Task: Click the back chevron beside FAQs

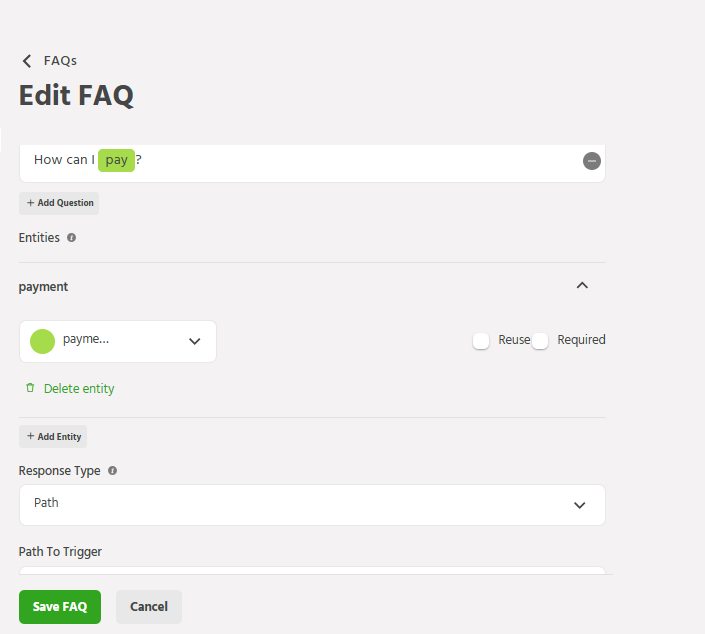Action: coord(27,61)
